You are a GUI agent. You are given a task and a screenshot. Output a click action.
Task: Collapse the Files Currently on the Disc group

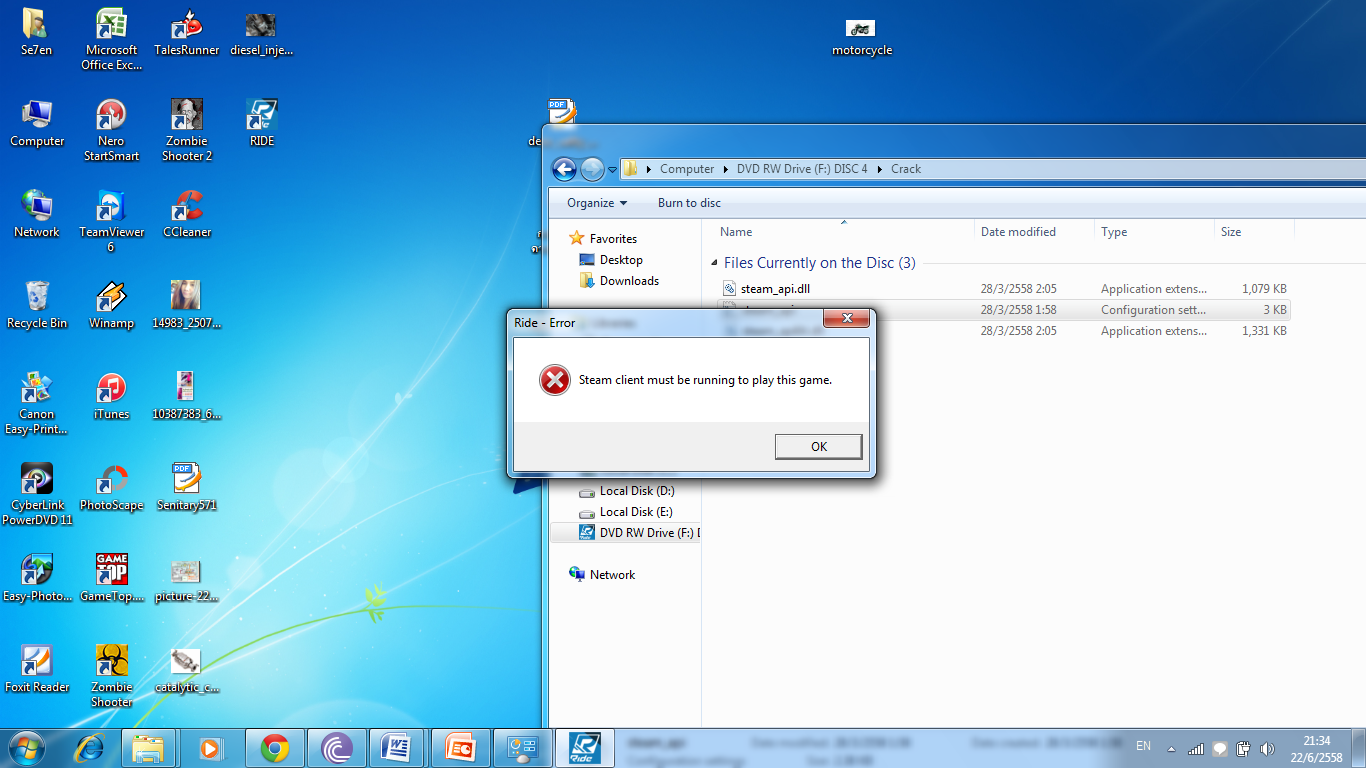(x=714, y=263)
